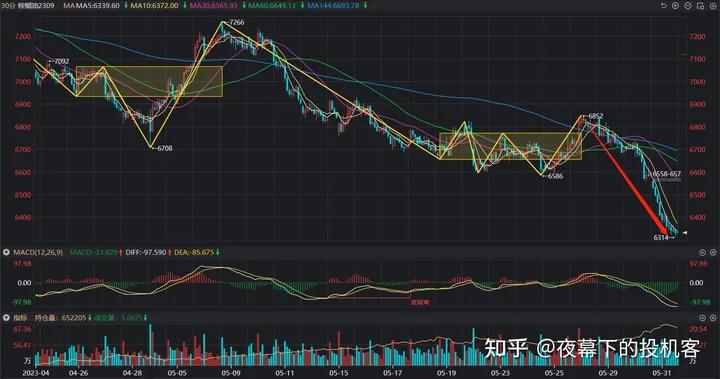Close the volume panel with its X icon
This screenshot has height=379, width=720.
pyautogui.click(x=713, y=317)
